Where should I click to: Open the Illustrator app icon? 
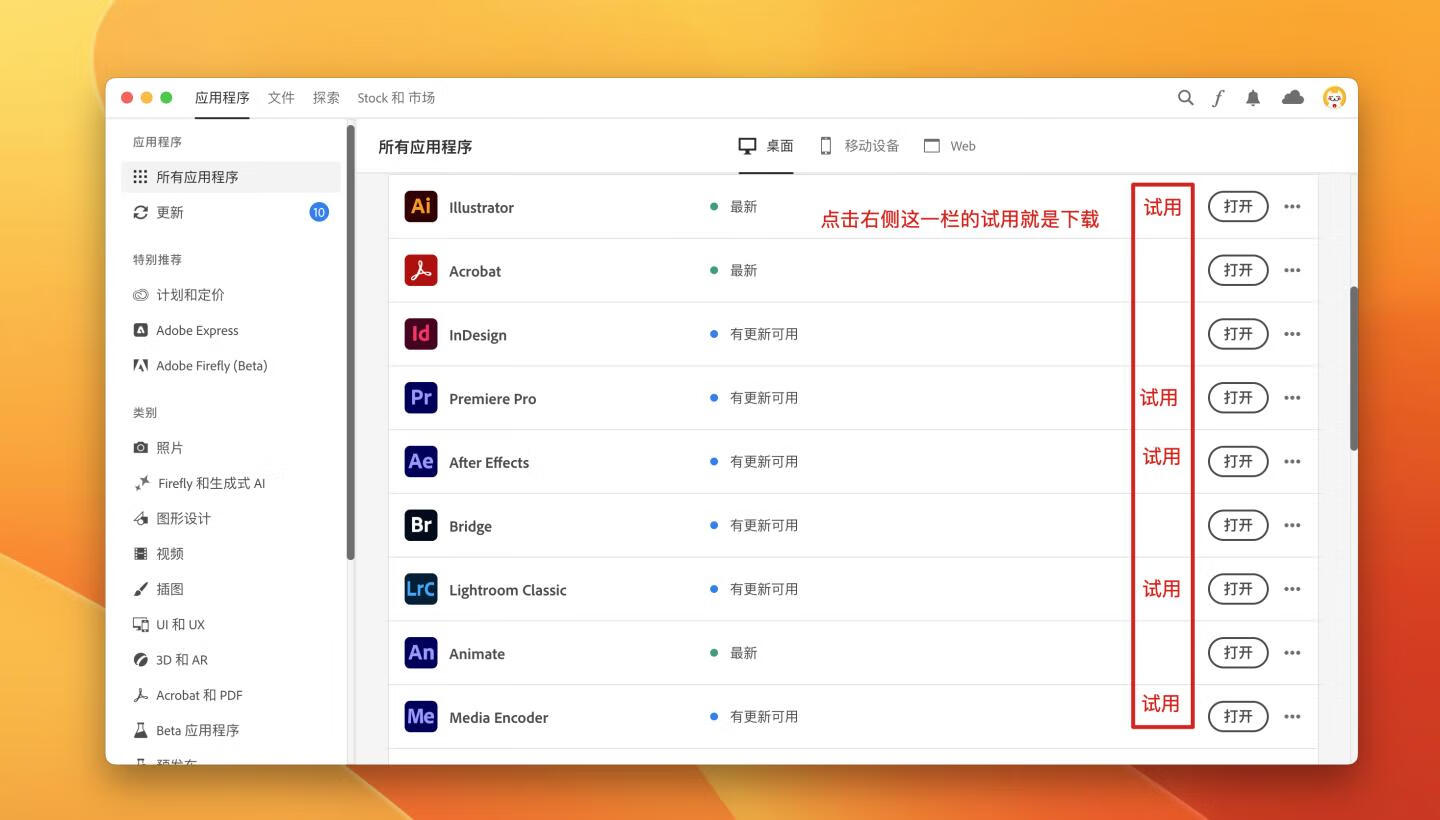(x=420, y=206)
